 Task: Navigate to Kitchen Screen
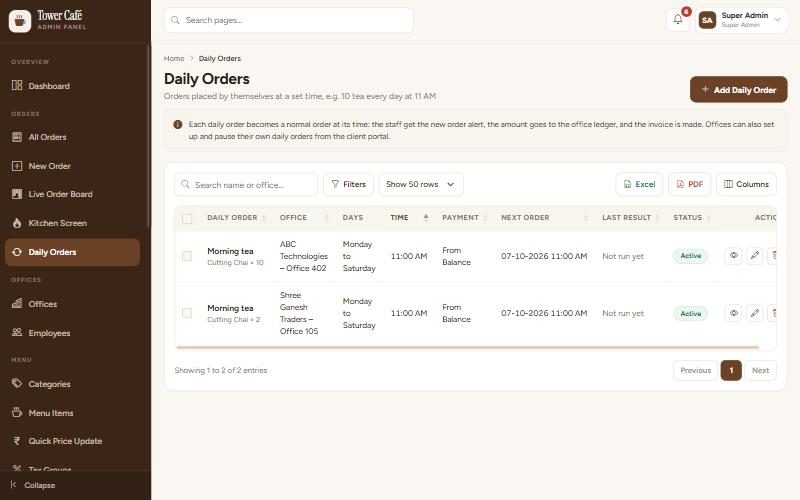coord(72,223)
